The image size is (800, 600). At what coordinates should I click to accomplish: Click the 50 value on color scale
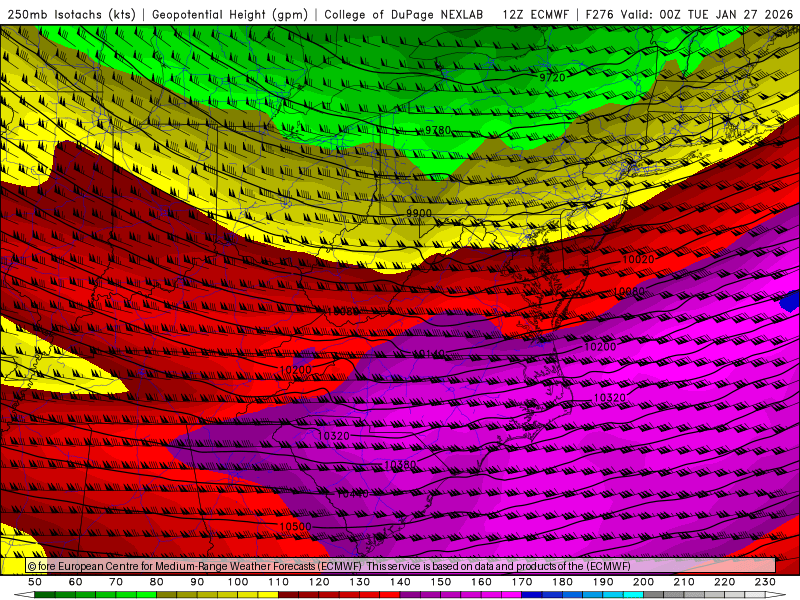point(35,582)
